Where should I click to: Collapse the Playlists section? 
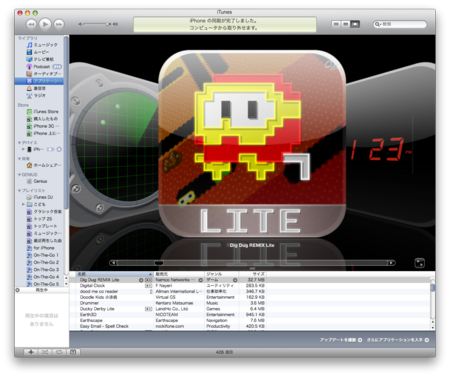(x=19, y=191)
